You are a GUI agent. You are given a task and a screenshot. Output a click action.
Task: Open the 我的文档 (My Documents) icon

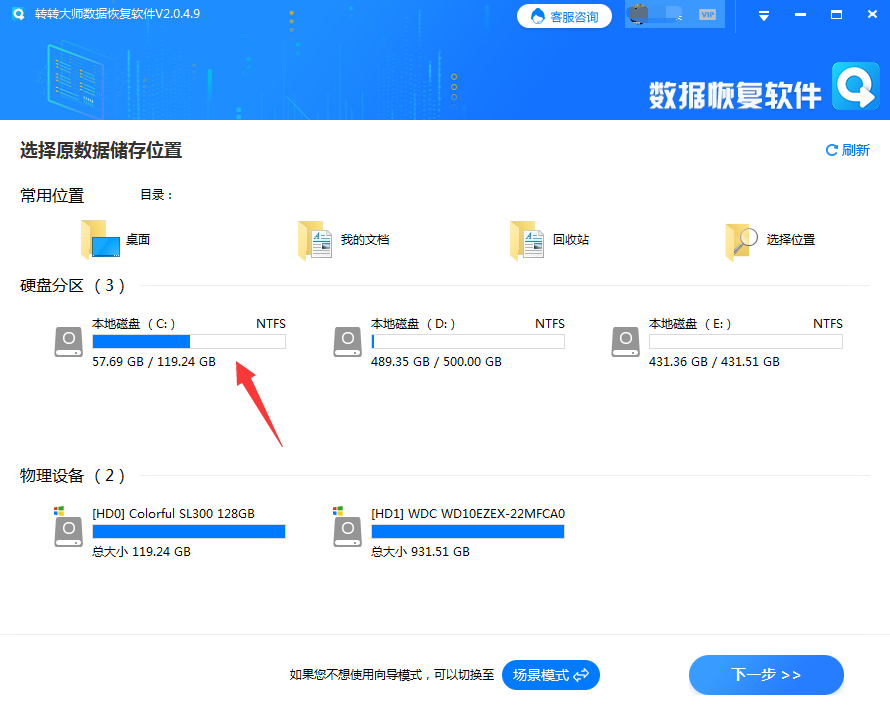pos(315,239)
